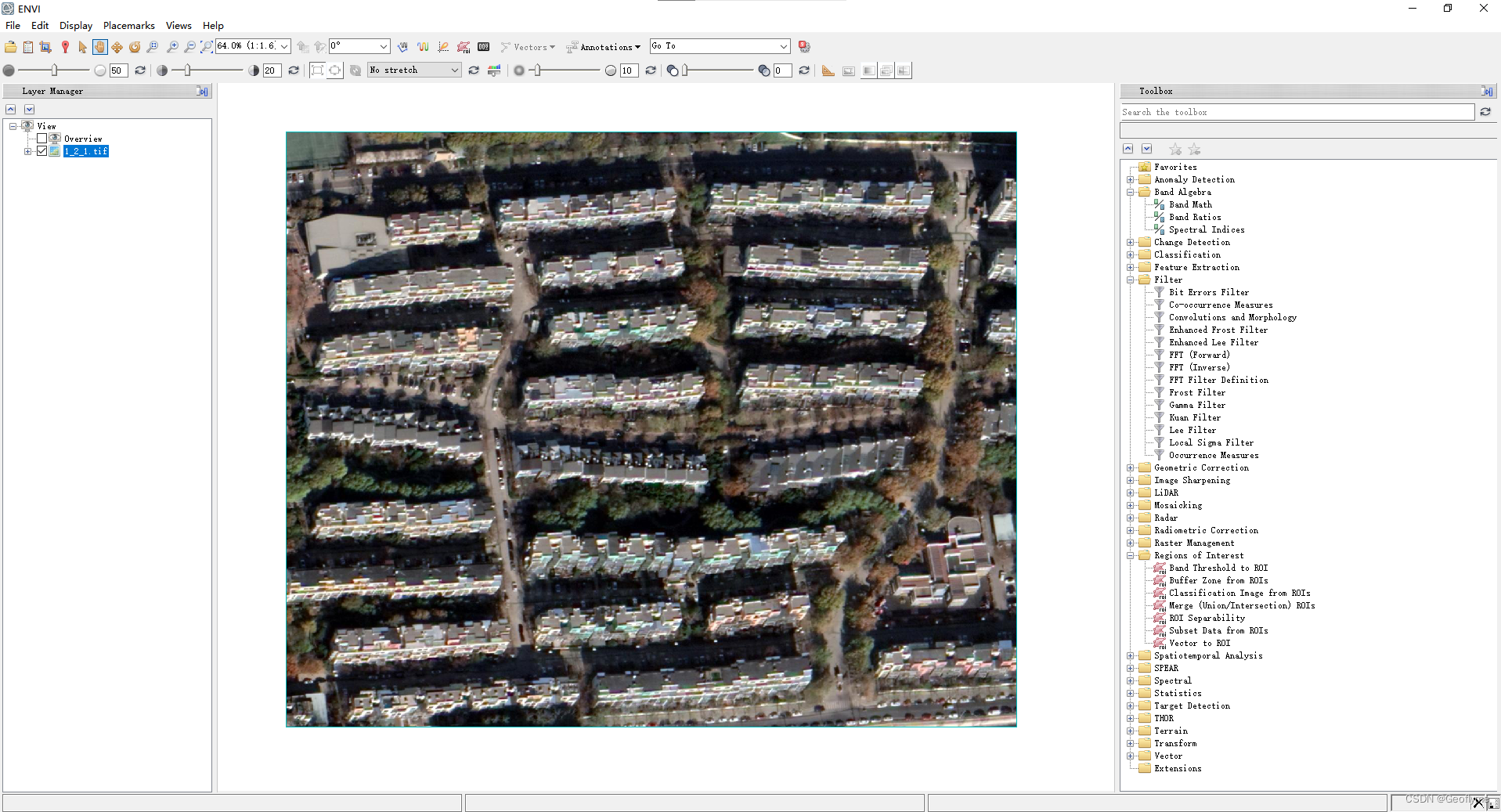
Task: Adjust the contrast slider
Action: pyautogui.click(x=187, y=70)
